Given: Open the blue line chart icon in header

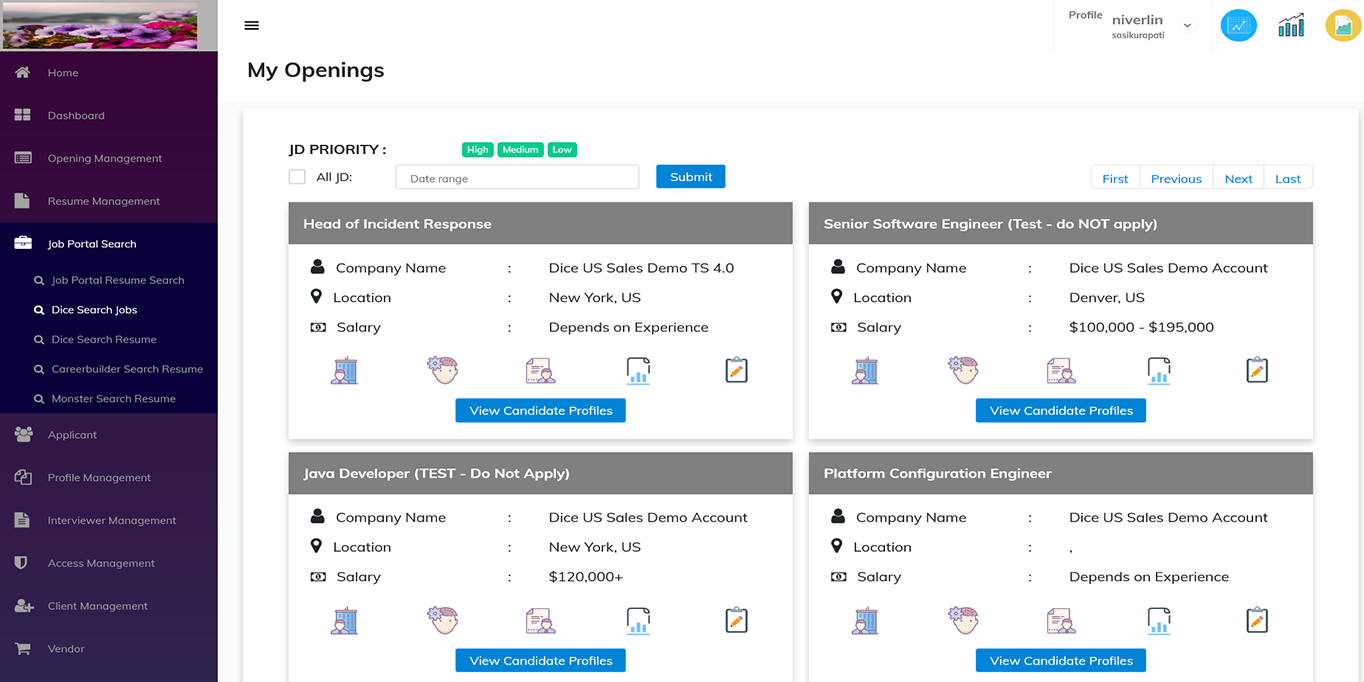Looking at the screenshot, I should pyautogui.click(x=1238, y=26).
